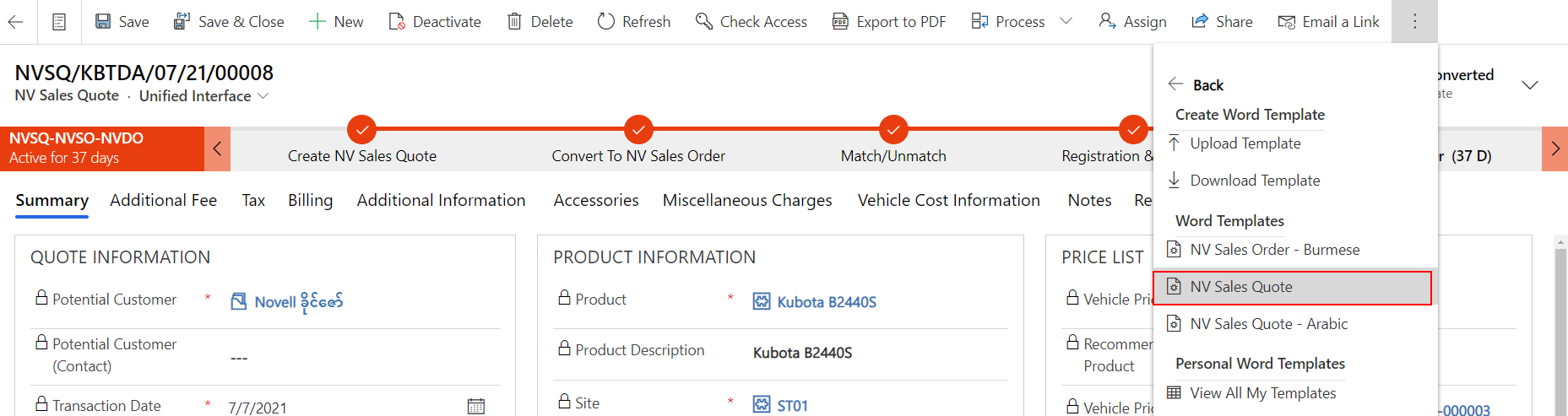Click the Delete trash icon
Screen dimensions: 1568x416
tap(514, 22)
